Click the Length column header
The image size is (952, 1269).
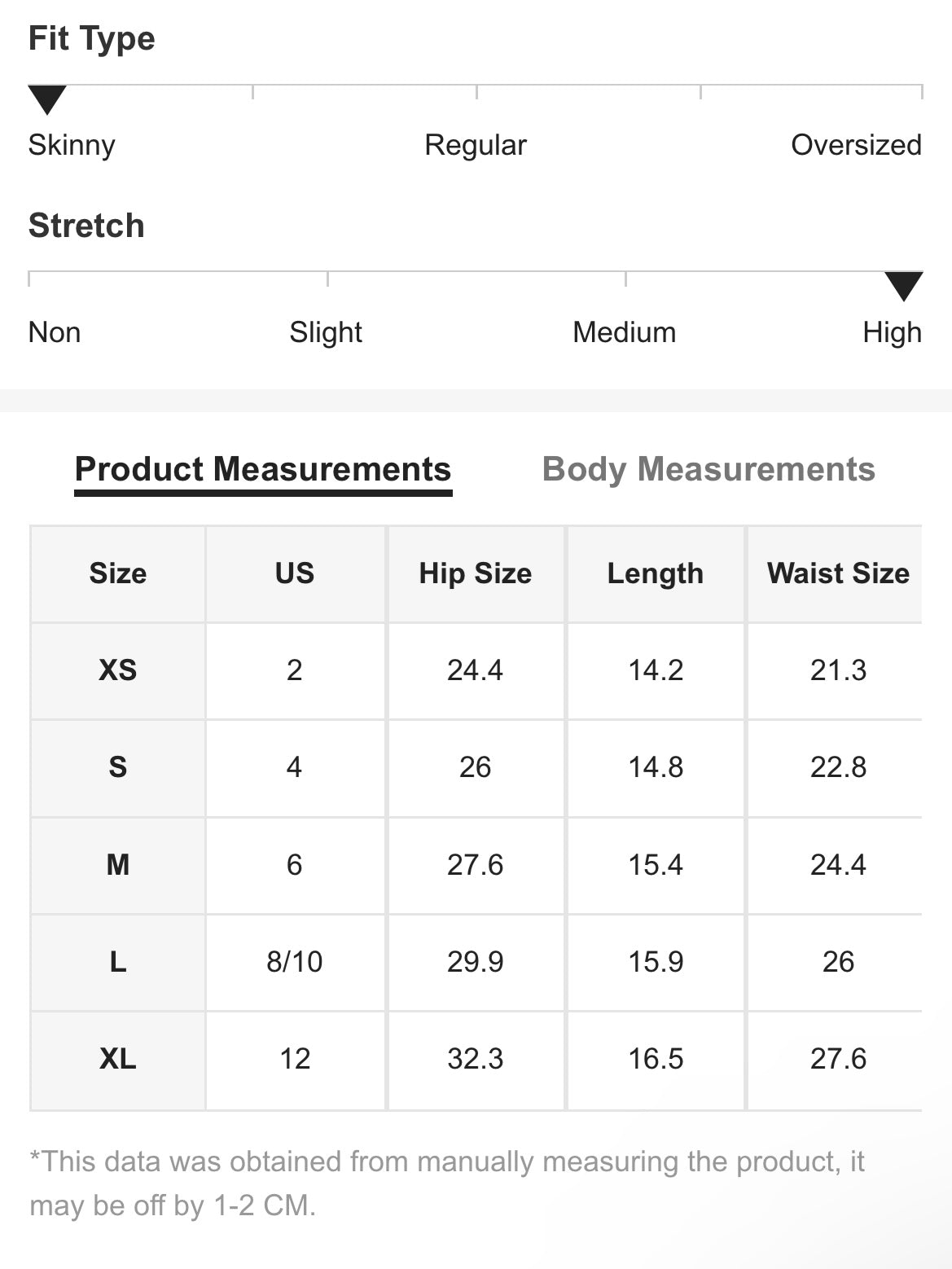point(656,573)
